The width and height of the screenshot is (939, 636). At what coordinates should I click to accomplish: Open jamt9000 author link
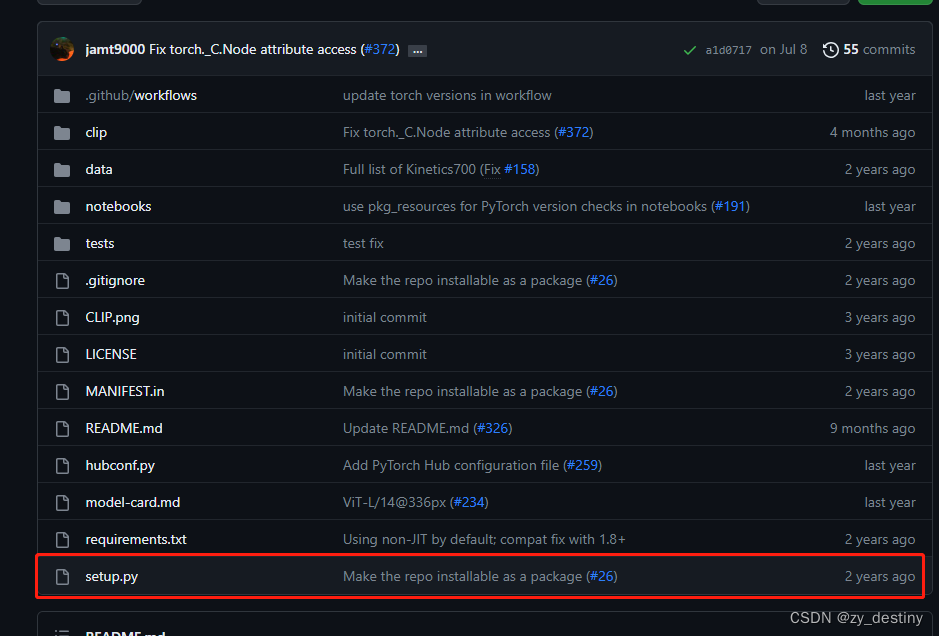point(115,49)
